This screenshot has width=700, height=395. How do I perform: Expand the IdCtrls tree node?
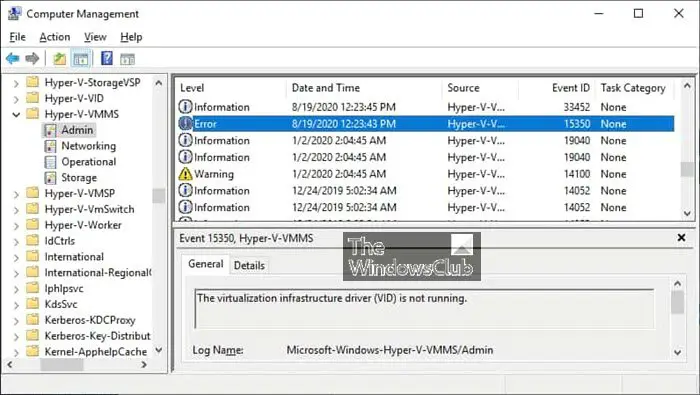[16, 241]
